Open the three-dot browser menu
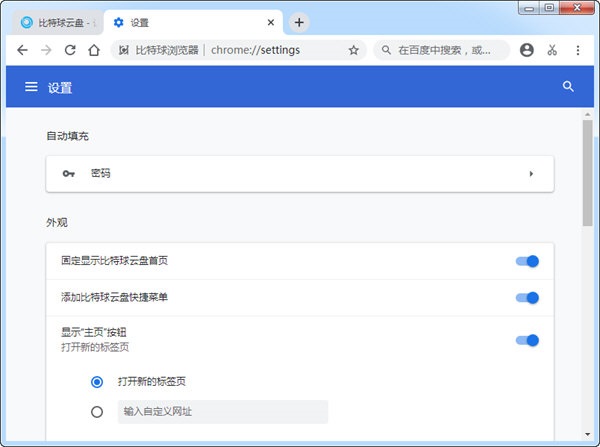Viewport: 600px width, 447px height. [x=578, y=50]
